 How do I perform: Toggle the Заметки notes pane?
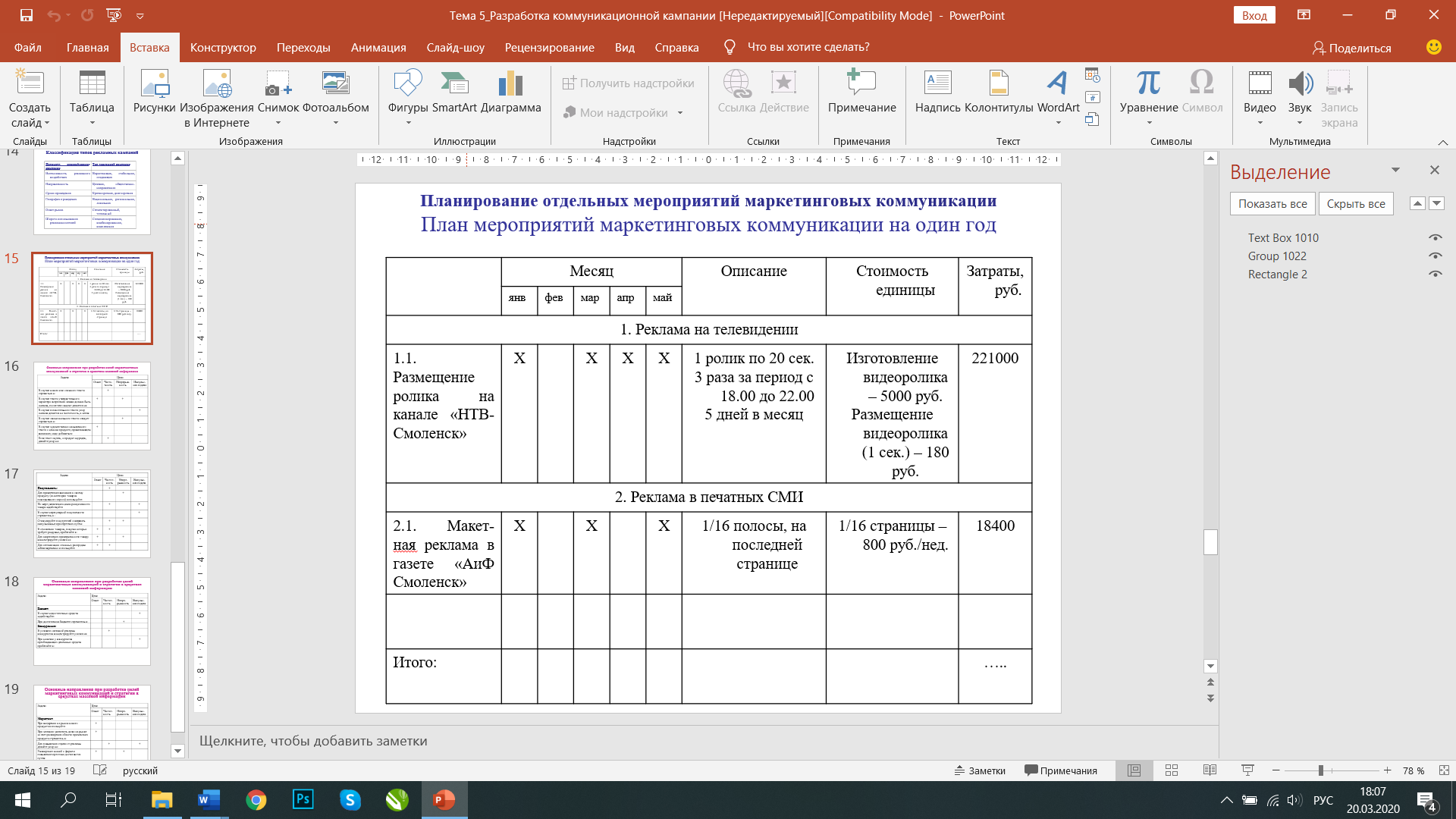(980, 770)
